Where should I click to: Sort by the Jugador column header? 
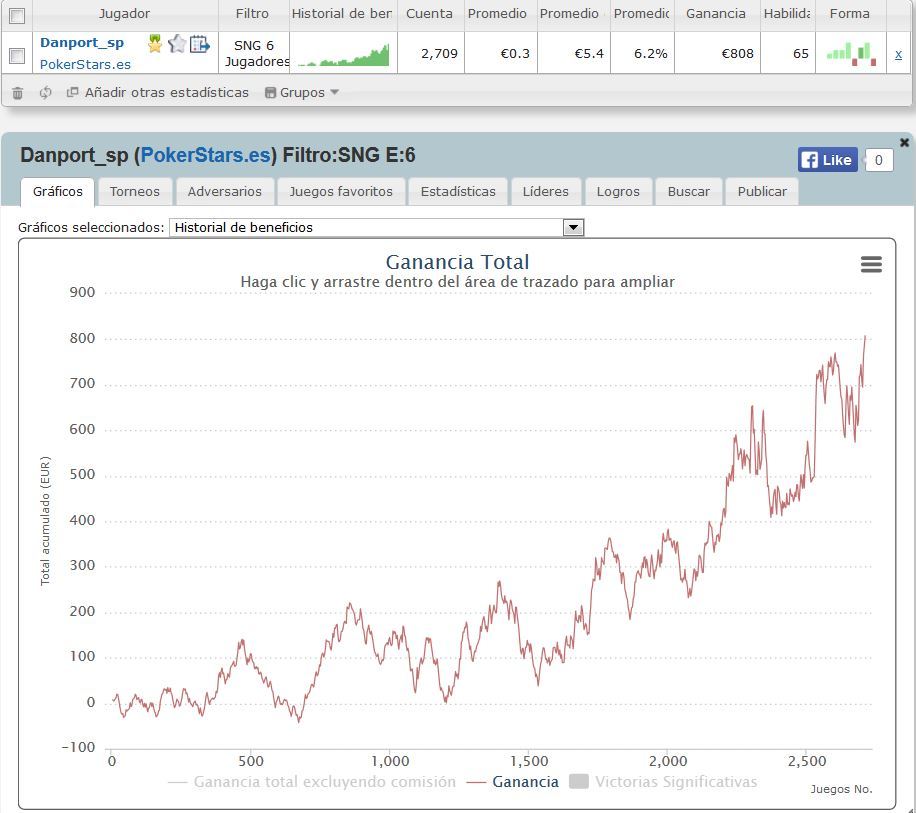(x=124, y=13)
